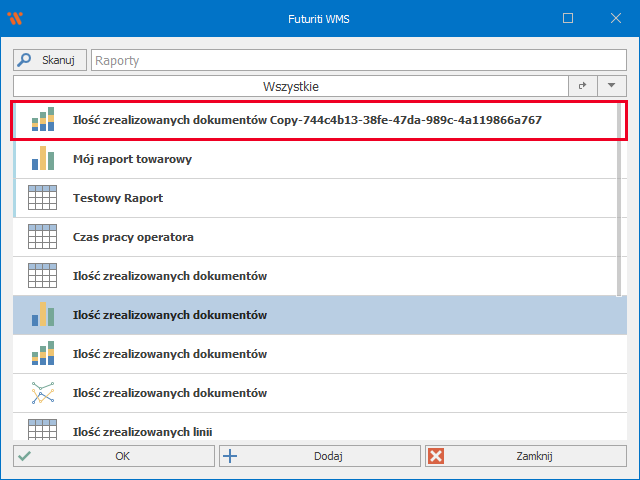Click the table icon next to Testowy Raport
Screen dimensions: 640x480
click(42, 198)
